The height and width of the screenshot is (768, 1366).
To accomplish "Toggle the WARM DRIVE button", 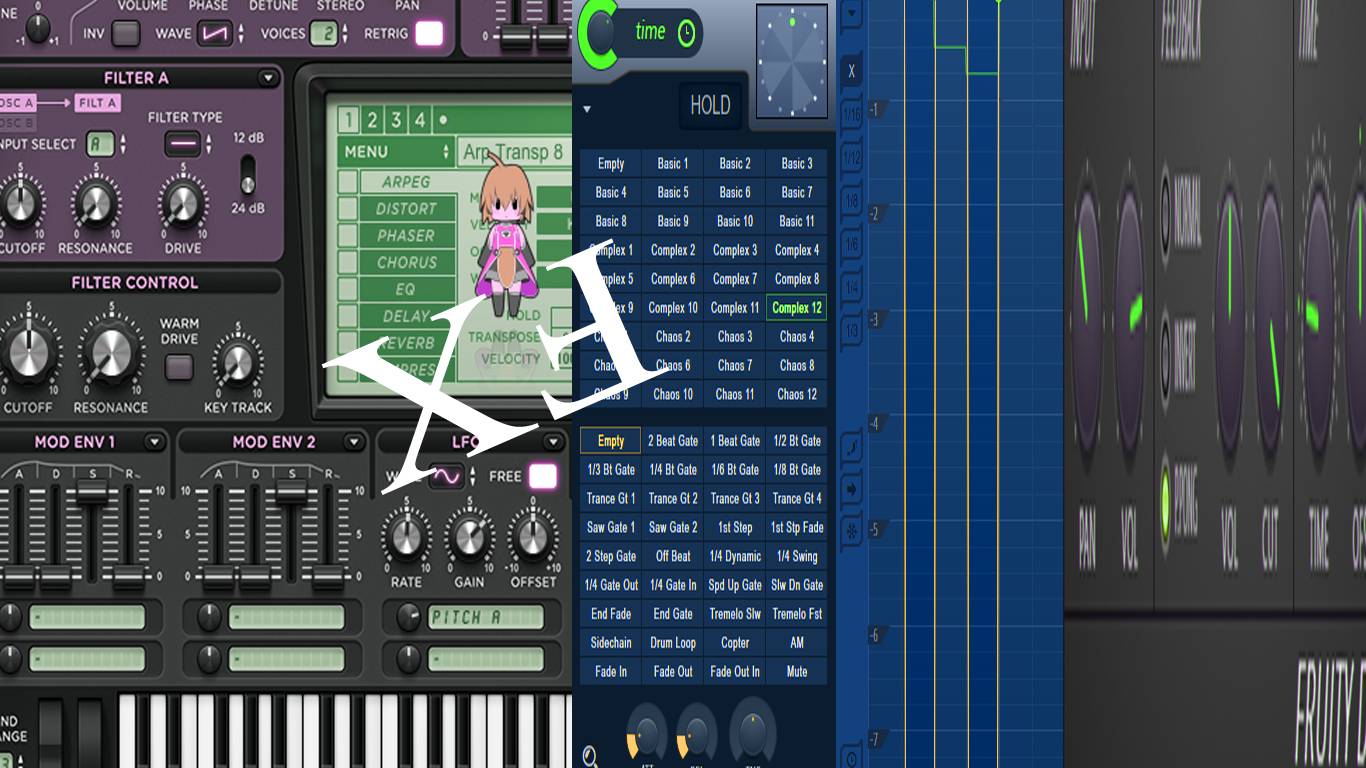I will (179, 367).
